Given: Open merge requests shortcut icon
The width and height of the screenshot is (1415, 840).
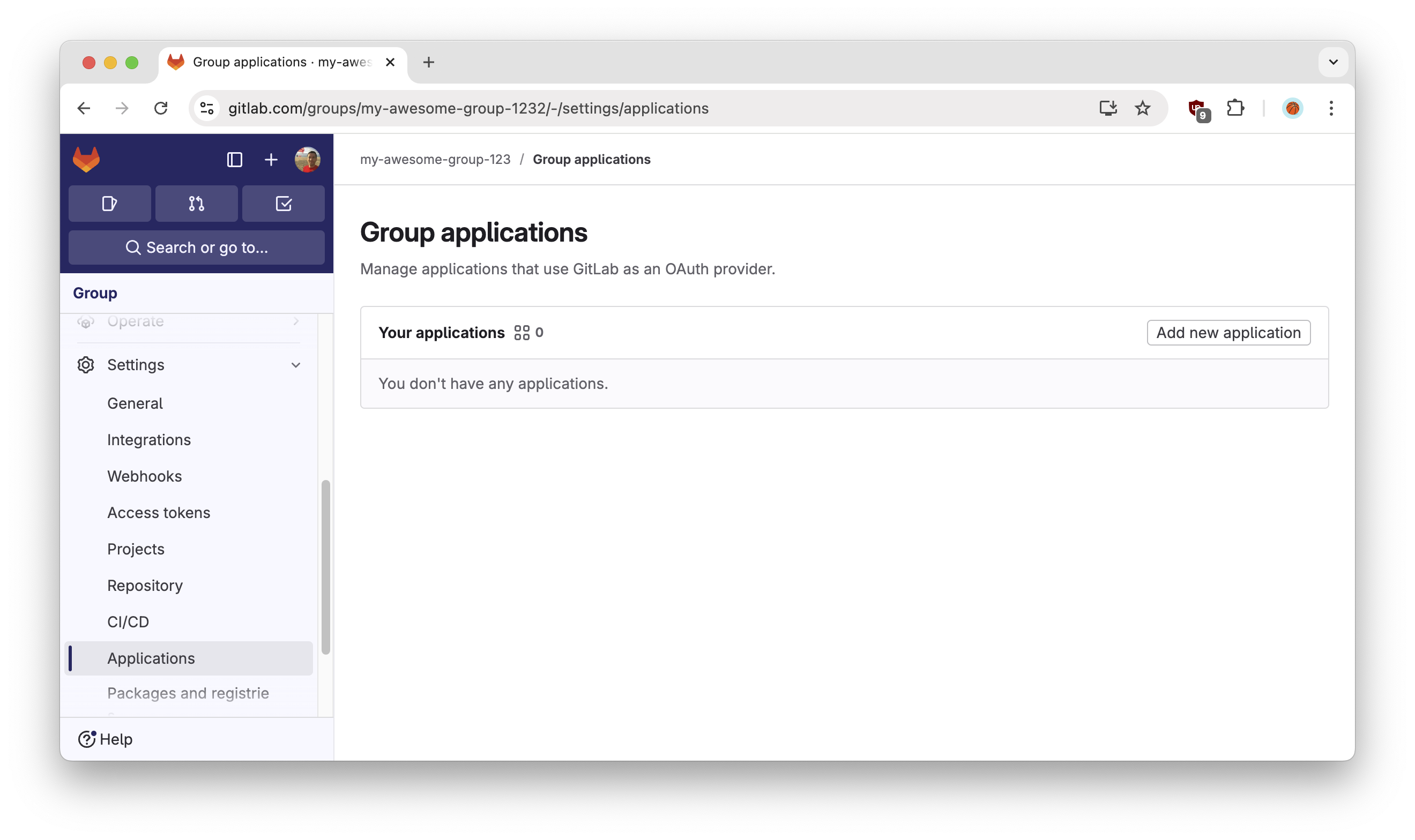Looking at the screenshot, I should pyautogui.click(x=197, y=204).
